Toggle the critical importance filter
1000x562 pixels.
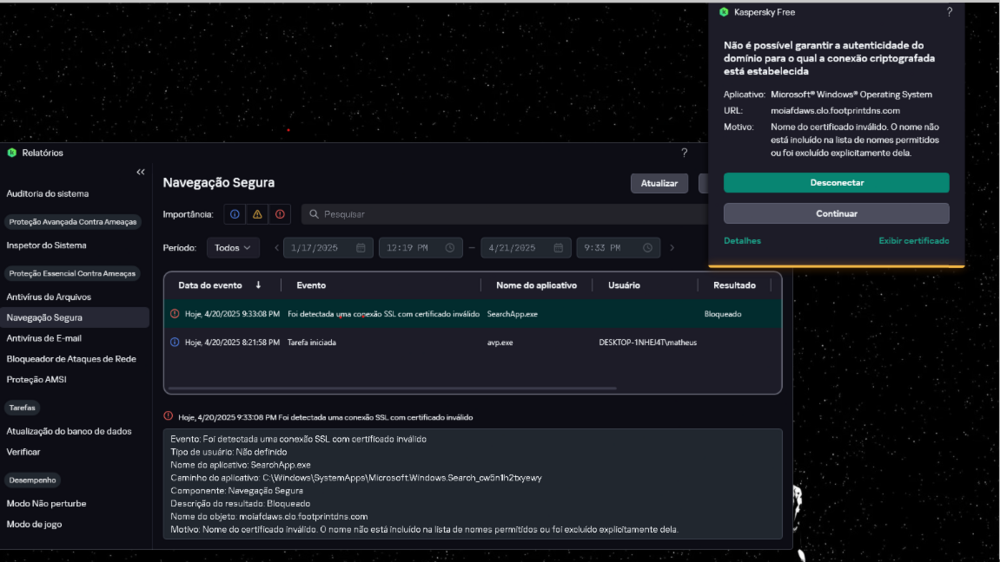click(x=280, y=214)
